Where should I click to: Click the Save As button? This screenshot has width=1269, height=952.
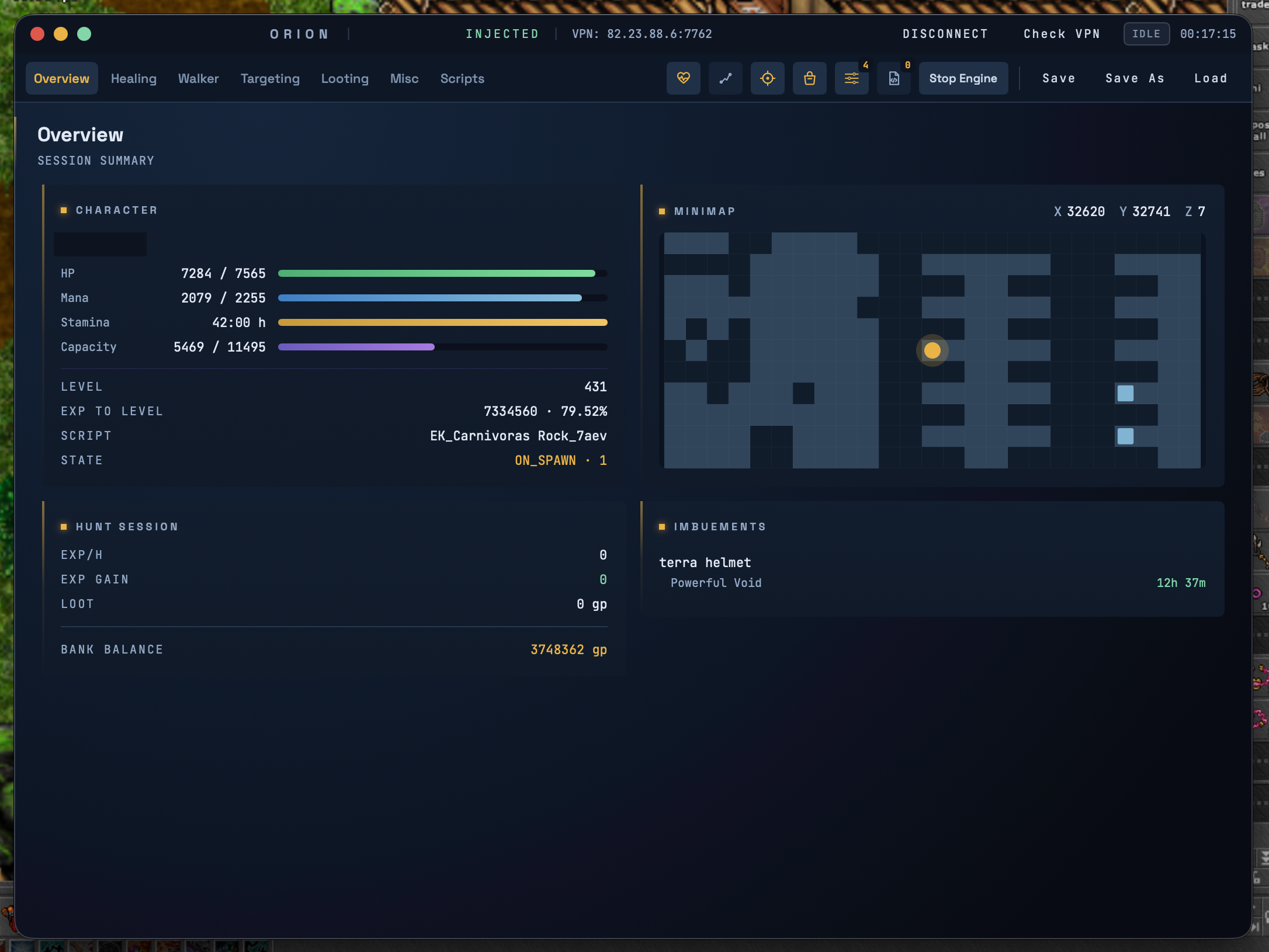(1135, 78)
